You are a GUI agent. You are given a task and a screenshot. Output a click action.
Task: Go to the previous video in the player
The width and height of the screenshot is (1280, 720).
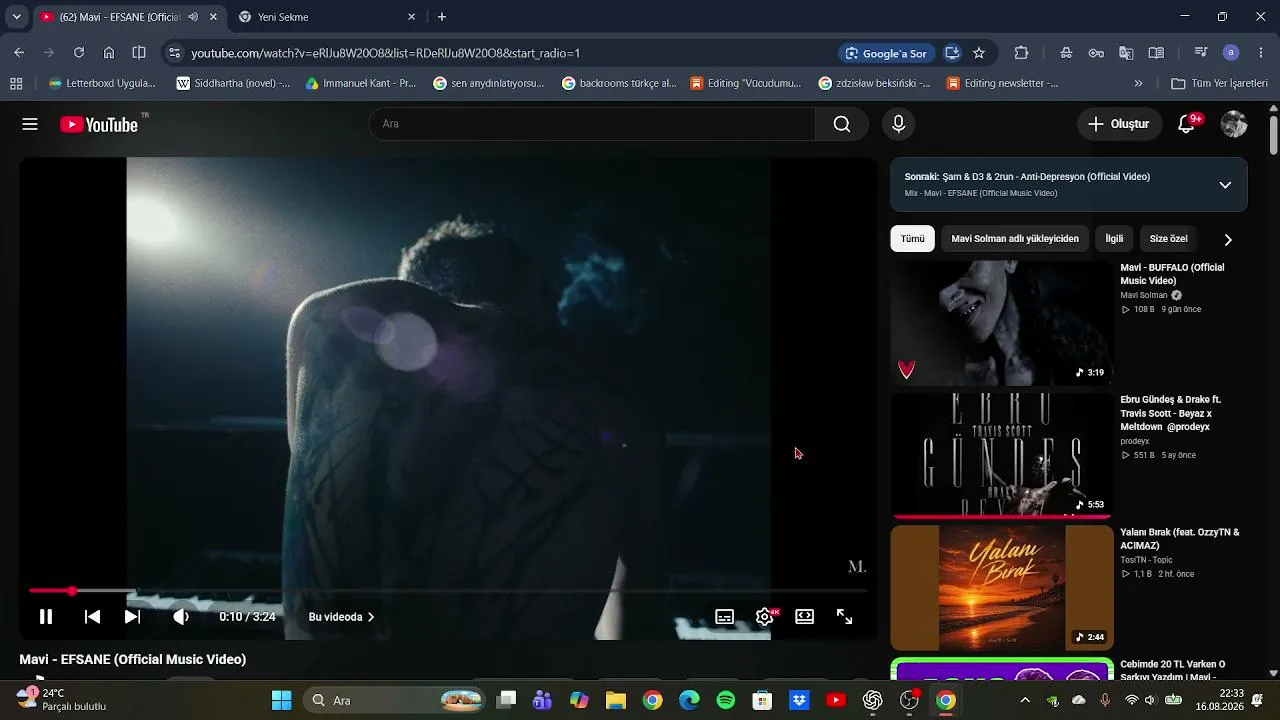pos(92,617)
